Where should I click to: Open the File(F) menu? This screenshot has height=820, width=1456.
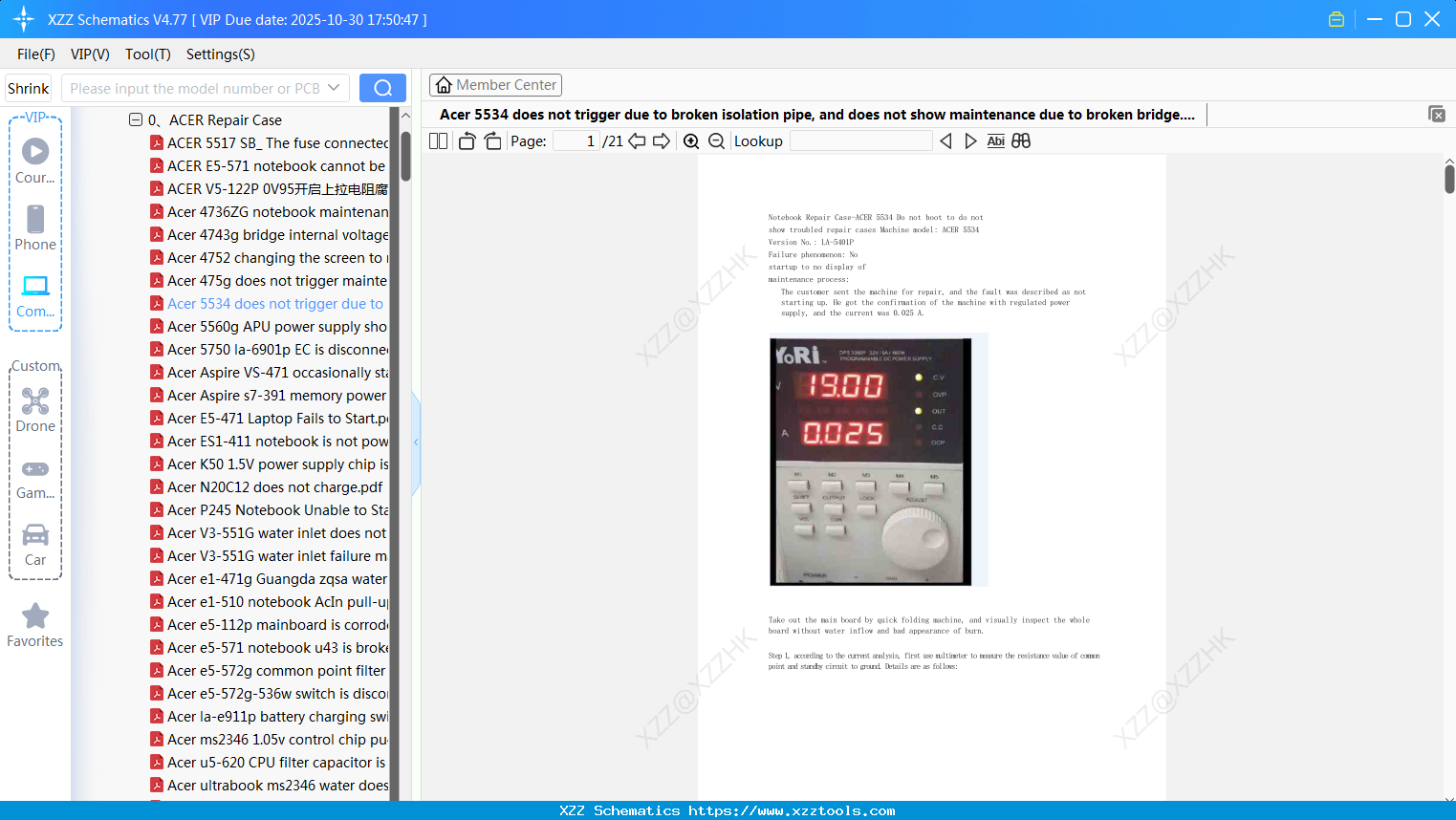click(x=36, y=54)
